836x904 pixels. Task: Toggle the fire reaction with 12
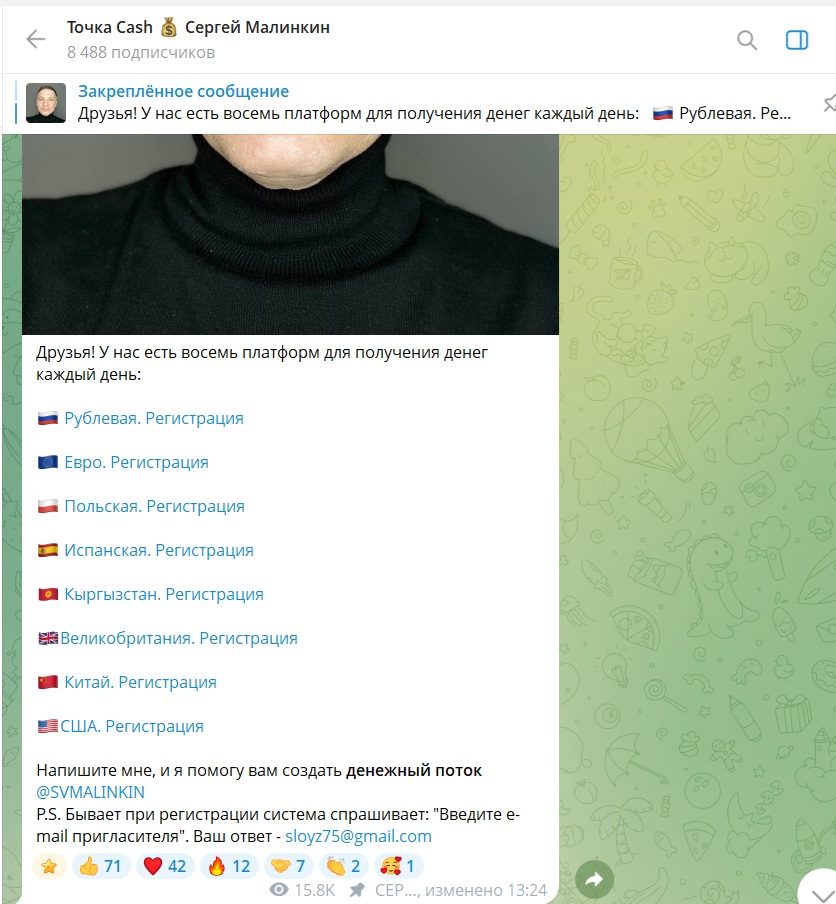[229, 866]
